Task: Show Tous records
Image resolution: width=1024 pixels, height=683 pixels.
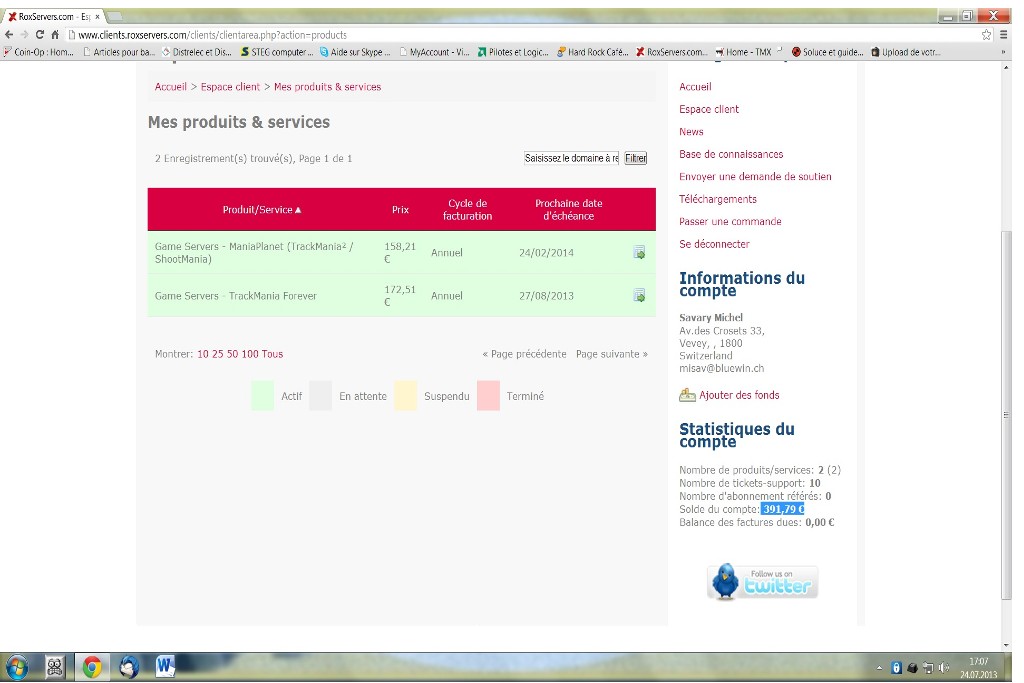Action: (x=272, y=354)
